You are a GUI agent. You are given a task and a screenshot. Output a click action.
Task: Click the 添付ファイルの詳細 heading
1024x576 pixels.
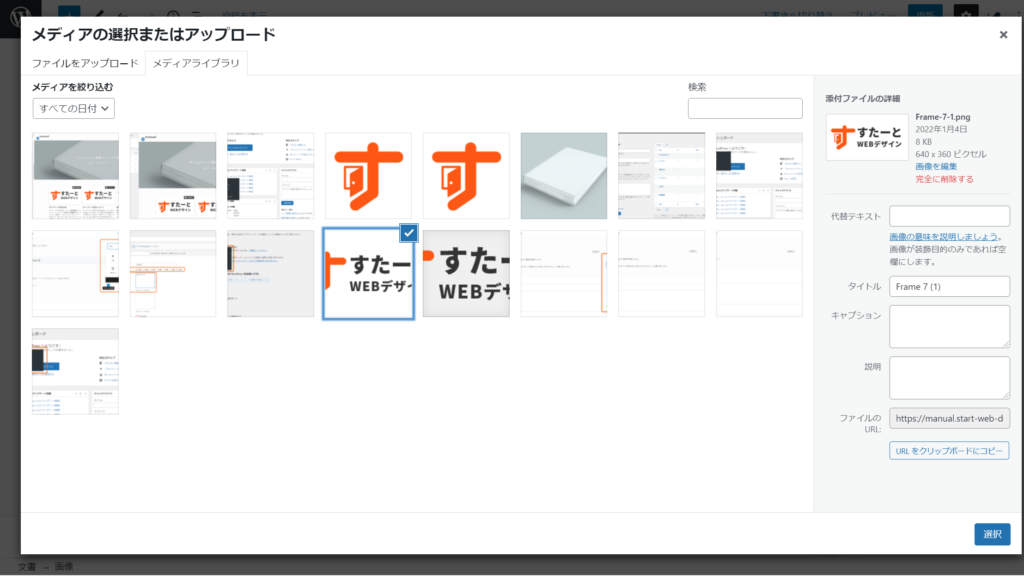pyautogui.click(x=862, y=99)
